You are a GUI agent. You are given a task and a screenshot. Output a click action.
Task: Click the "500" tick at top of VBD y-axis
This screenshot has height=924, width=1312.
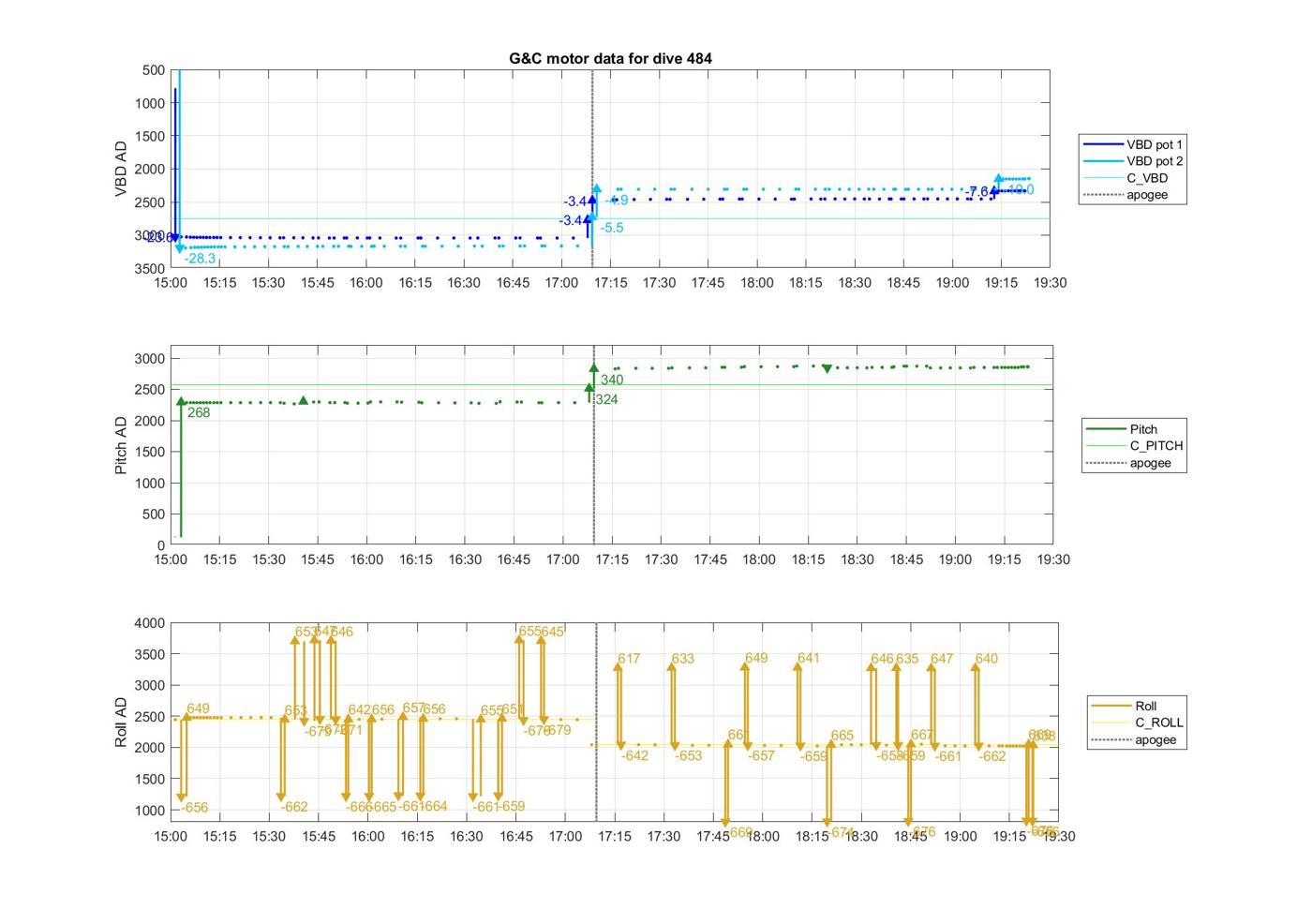click(x=154, y=70)
